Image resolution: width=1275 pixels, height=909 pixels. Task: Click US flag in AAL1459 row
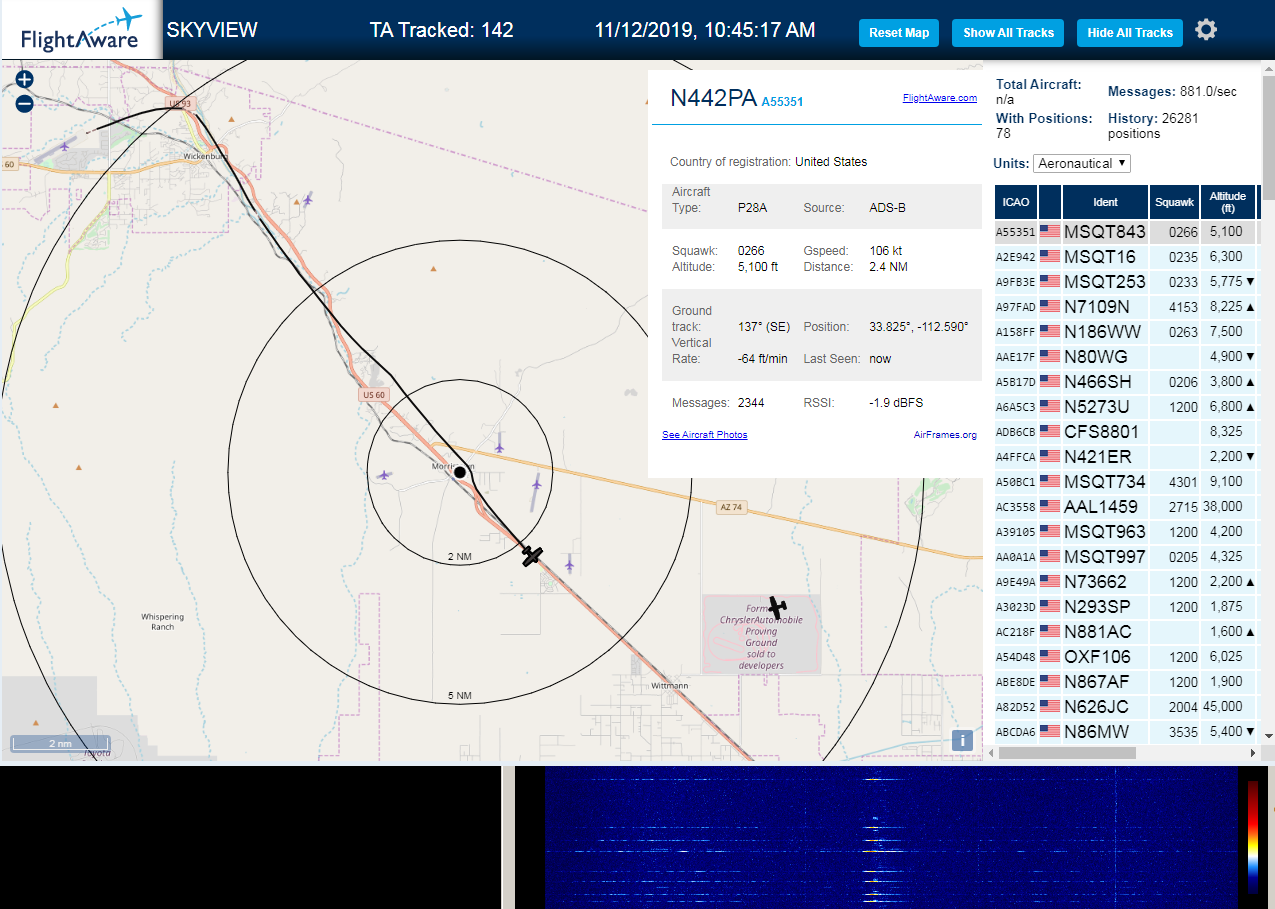[1050, 507]
